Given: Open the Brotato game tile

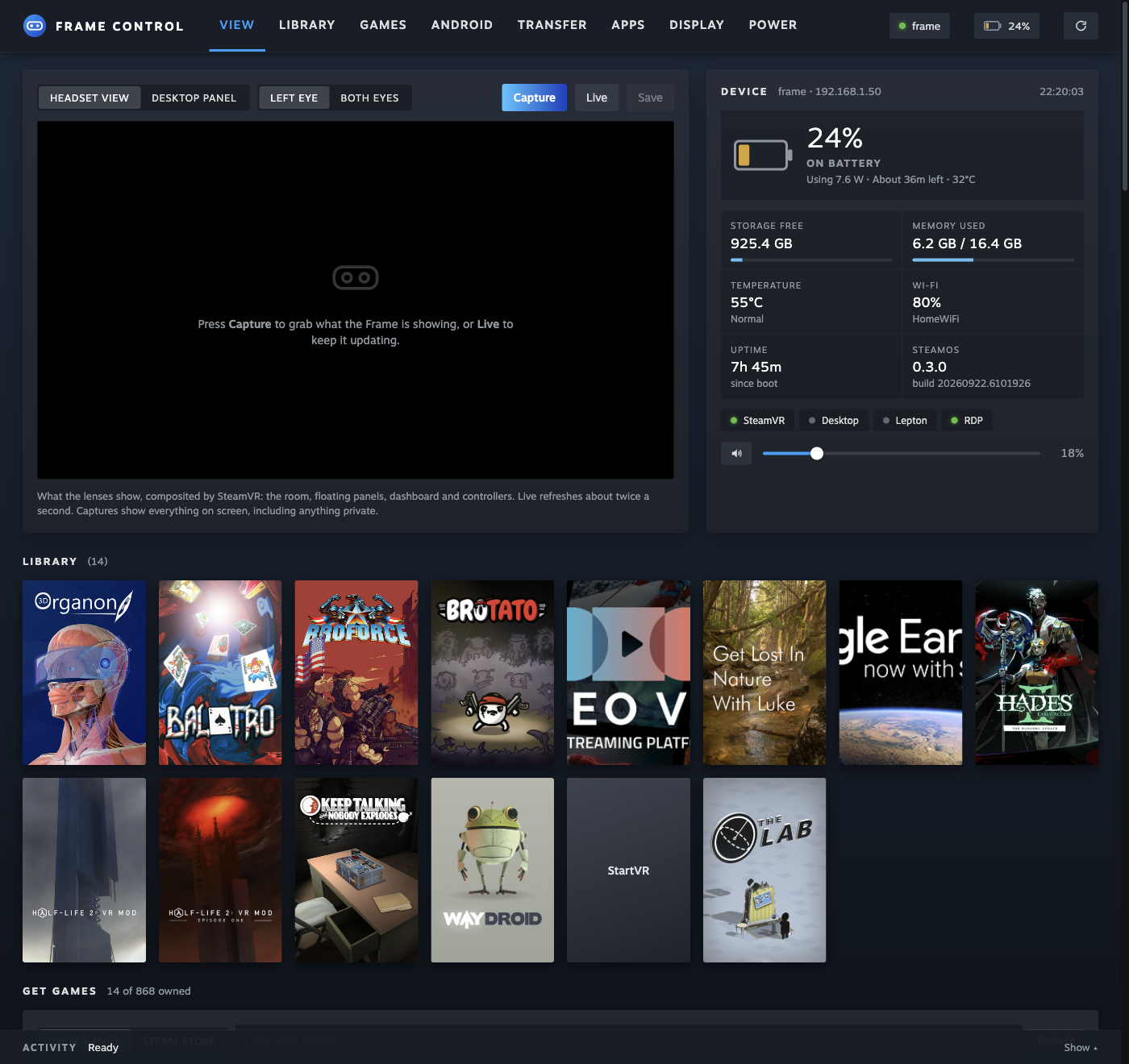Looking at the screenshot, I should [x=493, y=672].
